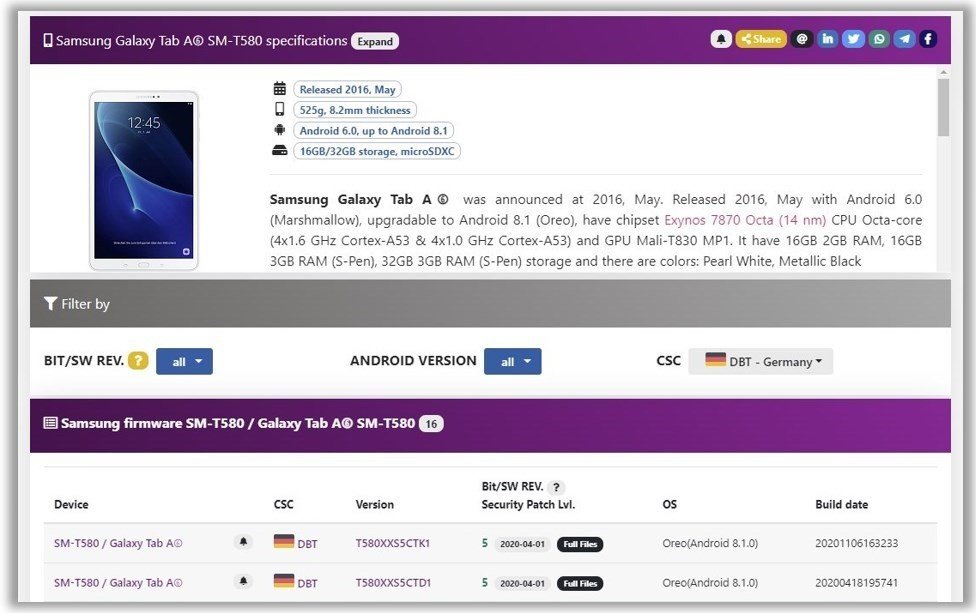Open the Android Version 'all' dropdown
This screenshot has height=613, width=976.
(512, 362)
